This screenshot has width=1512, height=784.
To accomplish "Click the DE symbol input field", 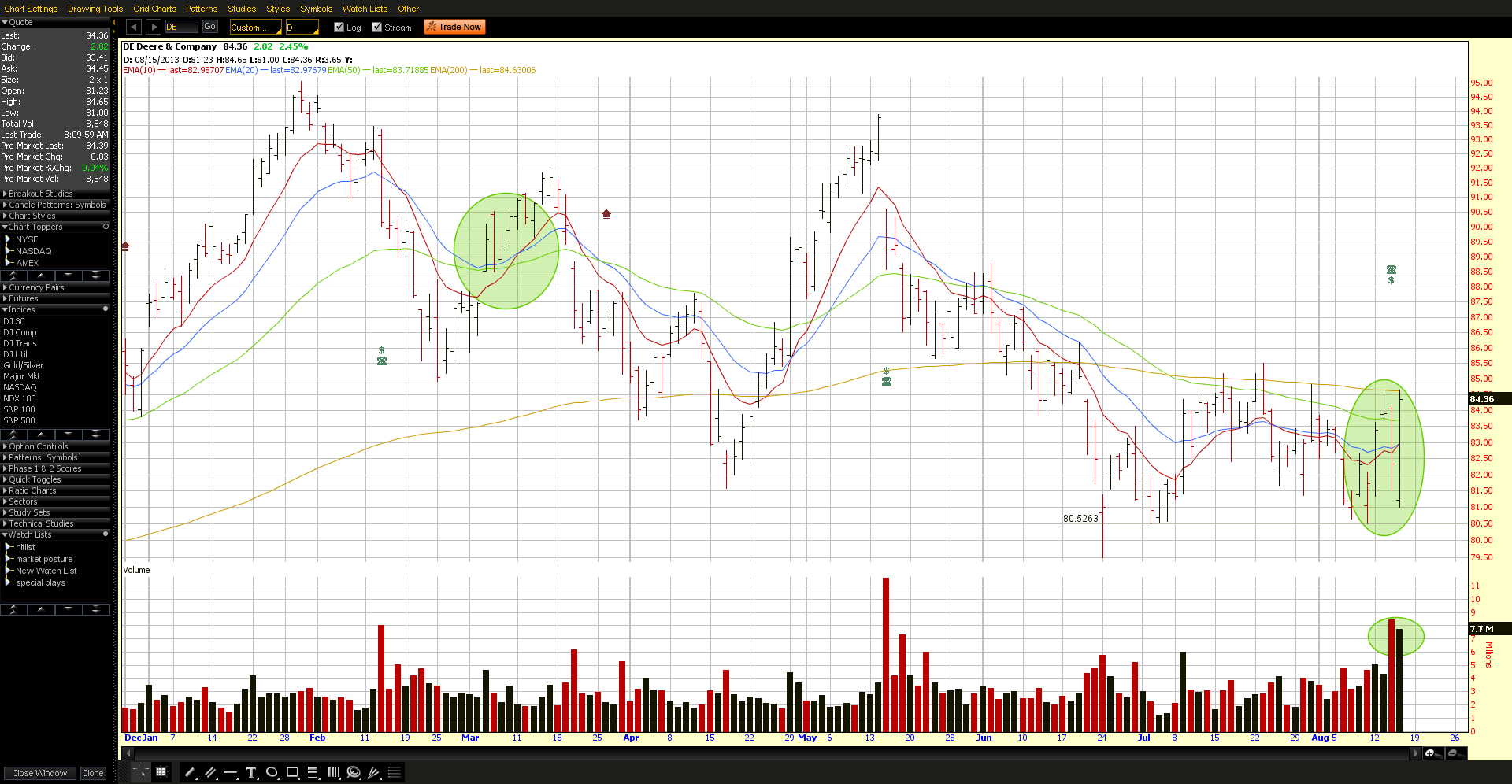I will click(181, 27).
